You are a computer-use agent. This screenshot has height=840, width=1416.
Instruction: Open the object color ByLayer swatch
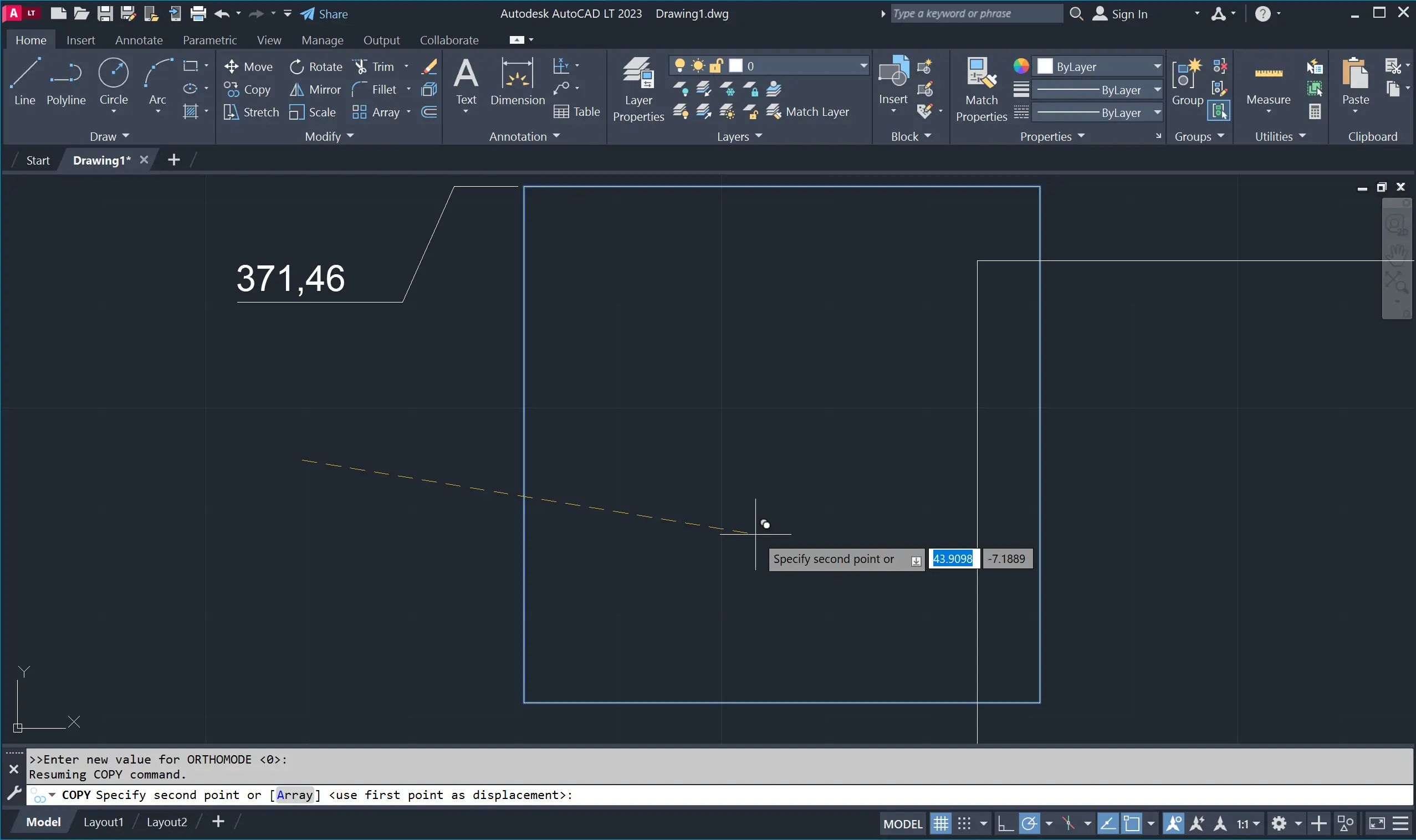pos(1044,66)
